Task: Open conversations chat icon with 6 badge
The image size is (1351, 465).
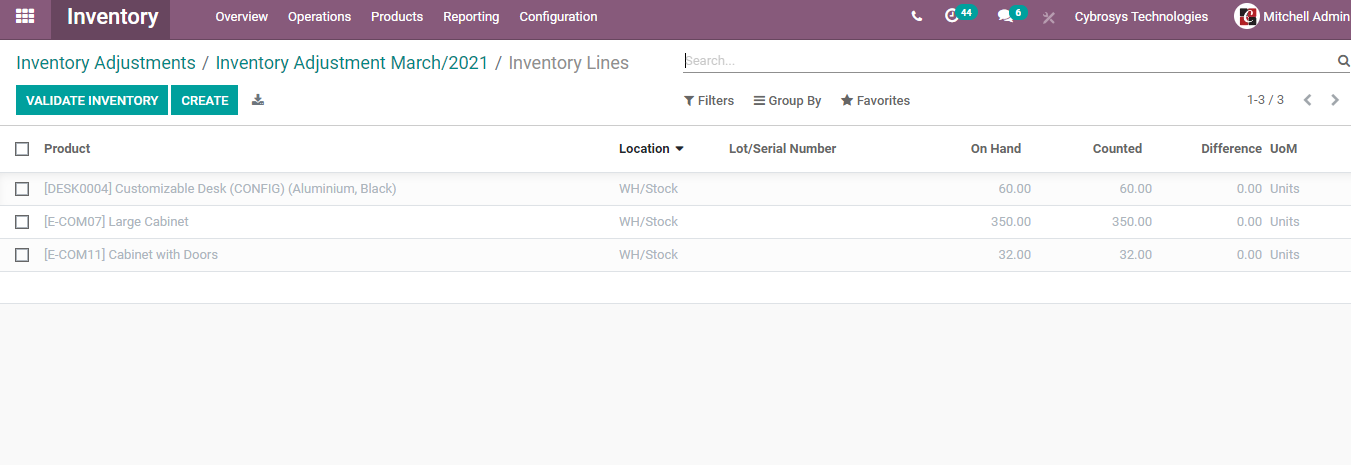Action: tap(1011, 16)
